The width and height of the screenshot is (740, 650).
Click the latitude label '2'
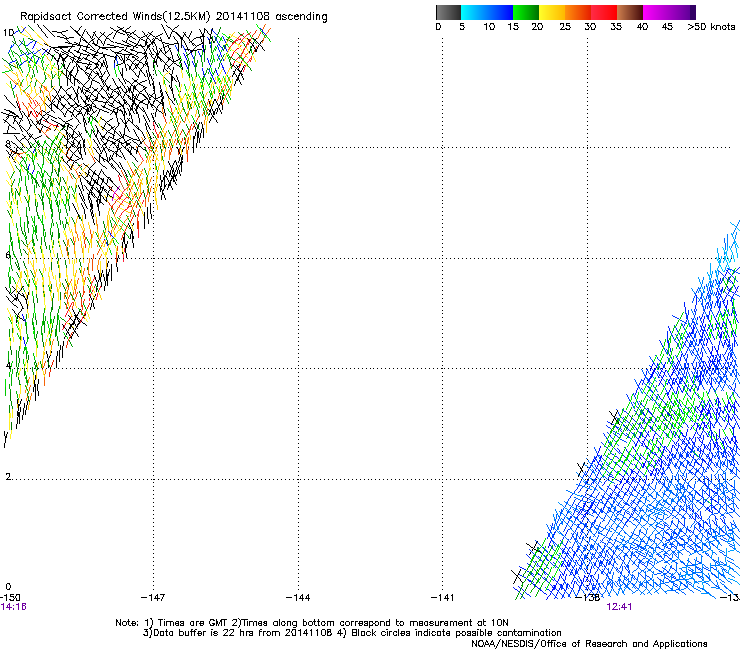8,476
